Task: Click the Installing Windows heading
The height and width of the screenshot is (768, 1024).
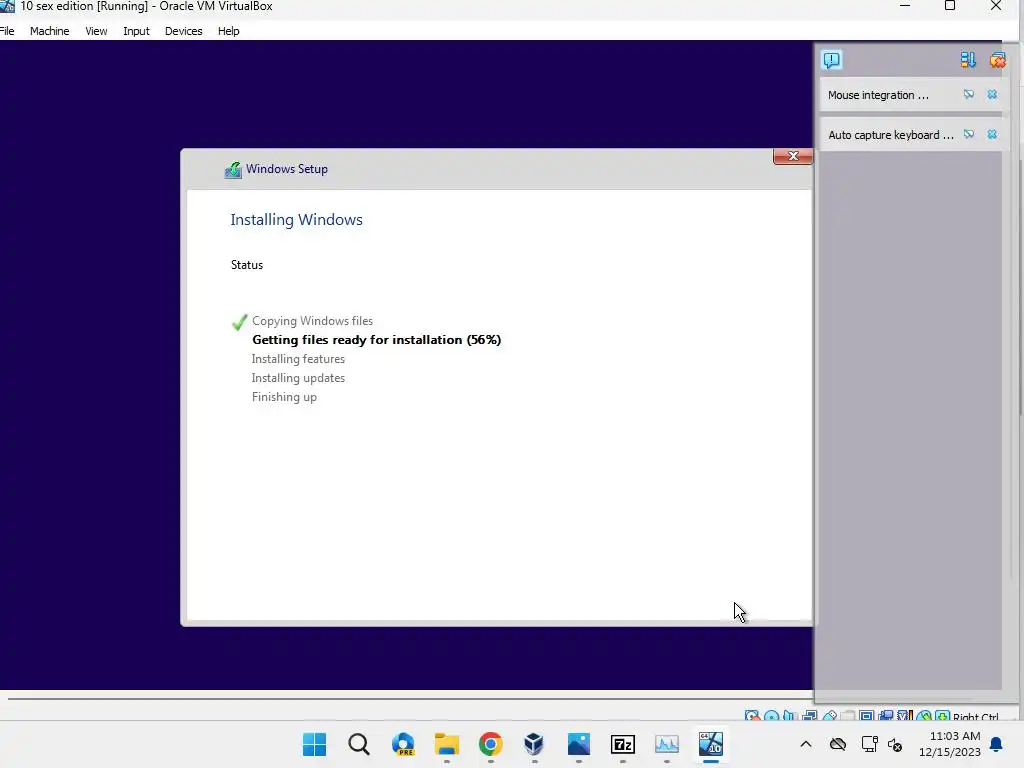Action: [x=296, y=219]
